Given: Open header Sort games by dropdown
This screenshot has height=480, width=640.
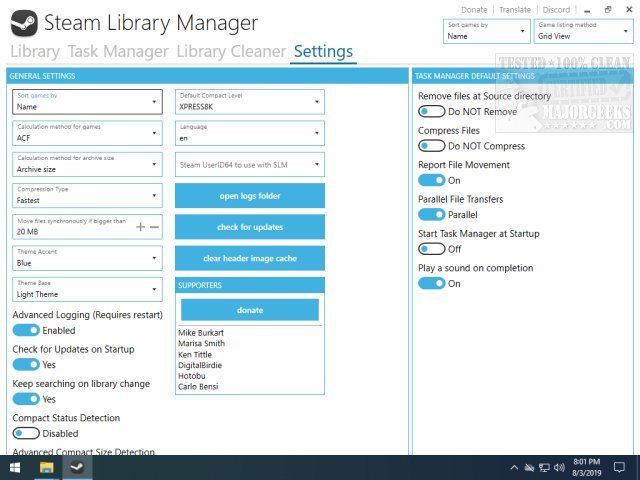Looking at the screenshot, I should [487, 31].
